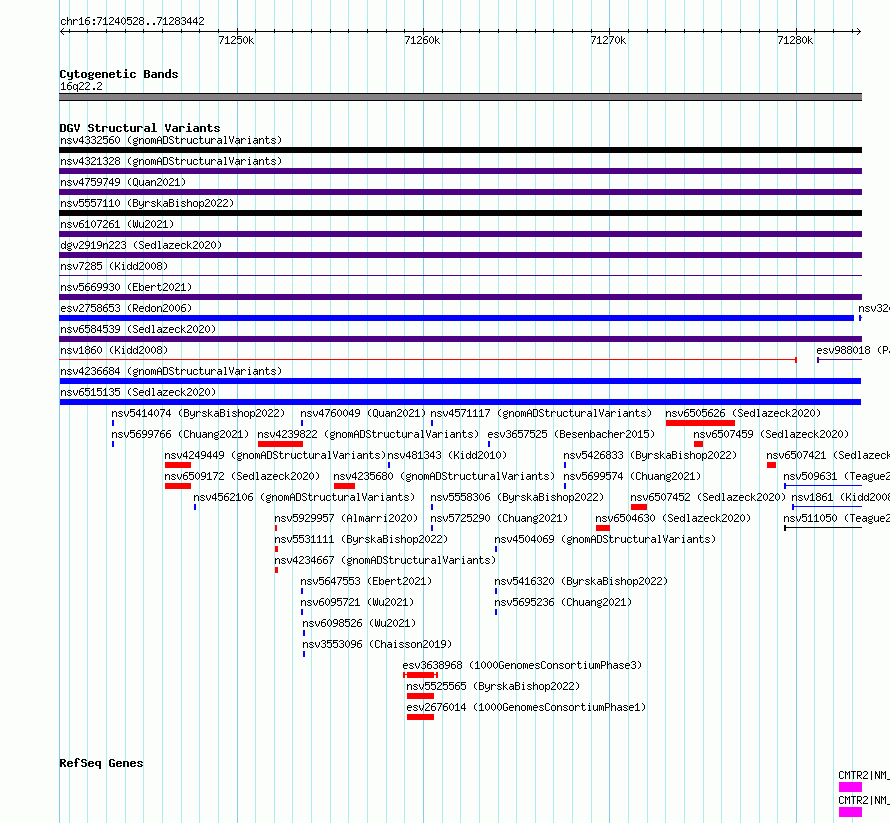Select nsv5699574 (Chuang2021) label
This screenshot has width=890, height=823.
(x=632, y=476)
